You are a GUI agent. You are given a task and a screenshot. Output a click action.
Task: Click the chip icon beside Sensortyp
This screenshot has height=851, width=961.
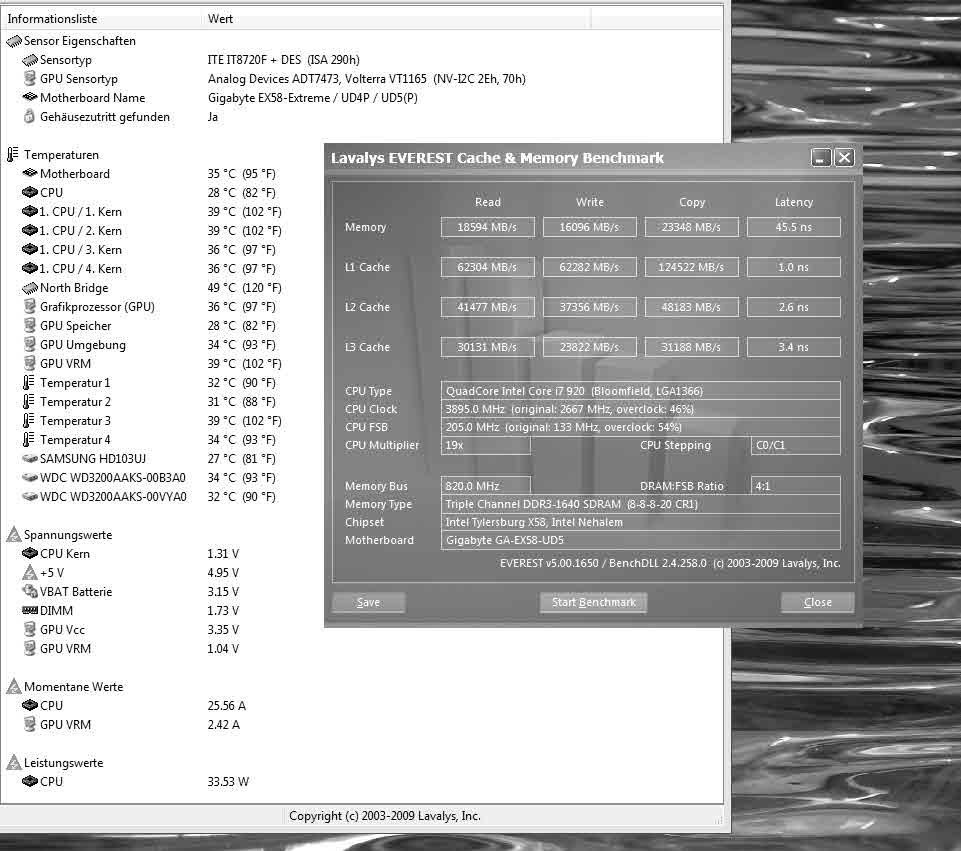point(29,60)
